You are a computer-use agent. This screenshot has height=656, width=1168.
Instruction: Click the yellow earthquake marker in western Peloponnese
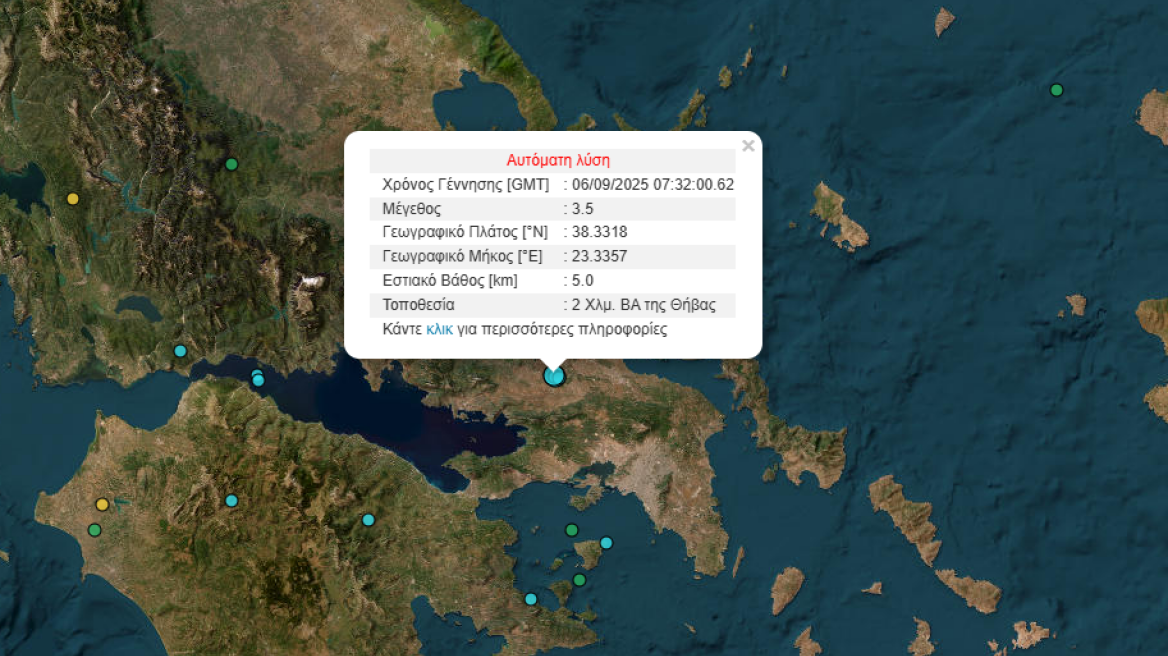point(100,504)
